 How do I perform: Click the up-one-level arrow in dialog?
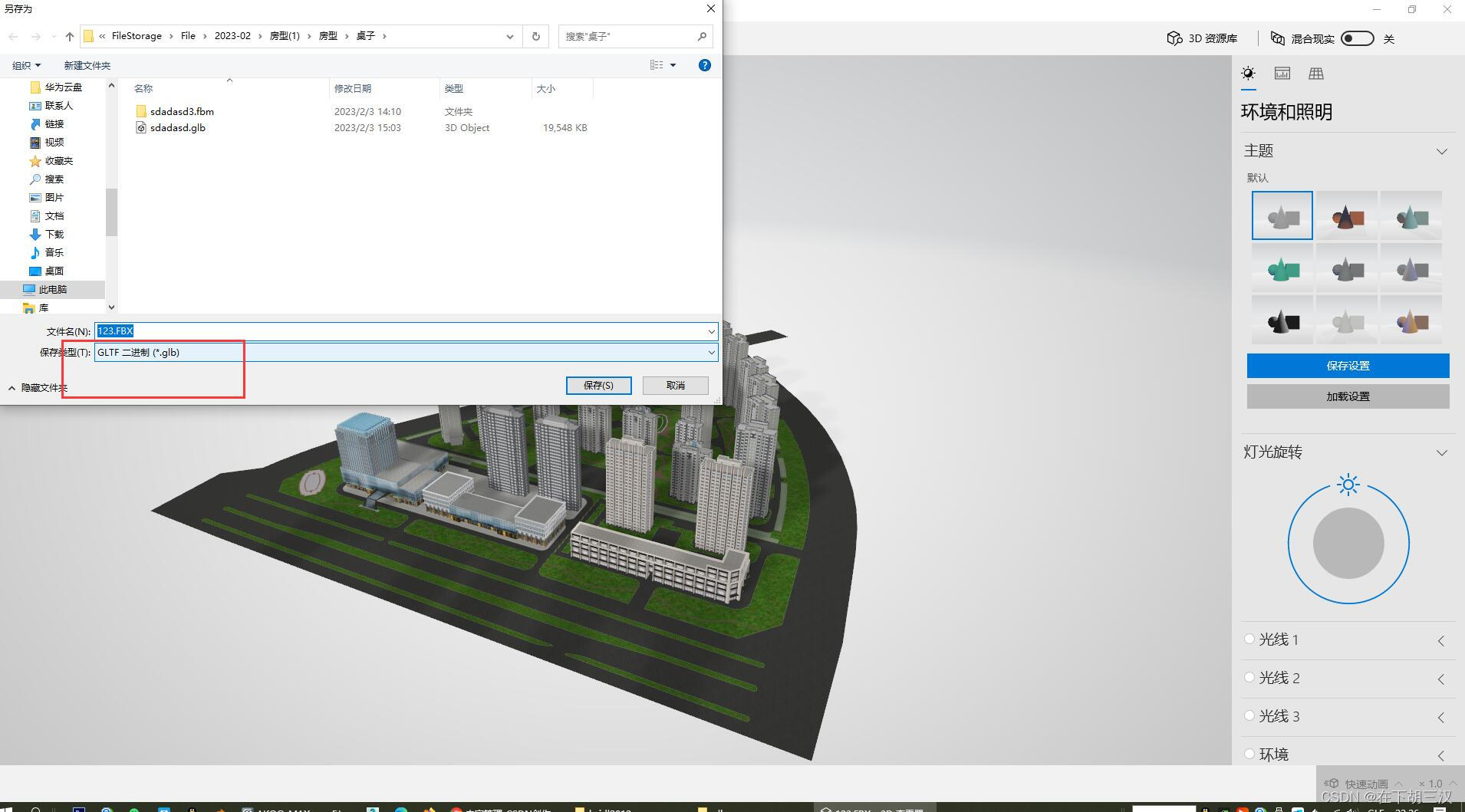pos(70,36)
